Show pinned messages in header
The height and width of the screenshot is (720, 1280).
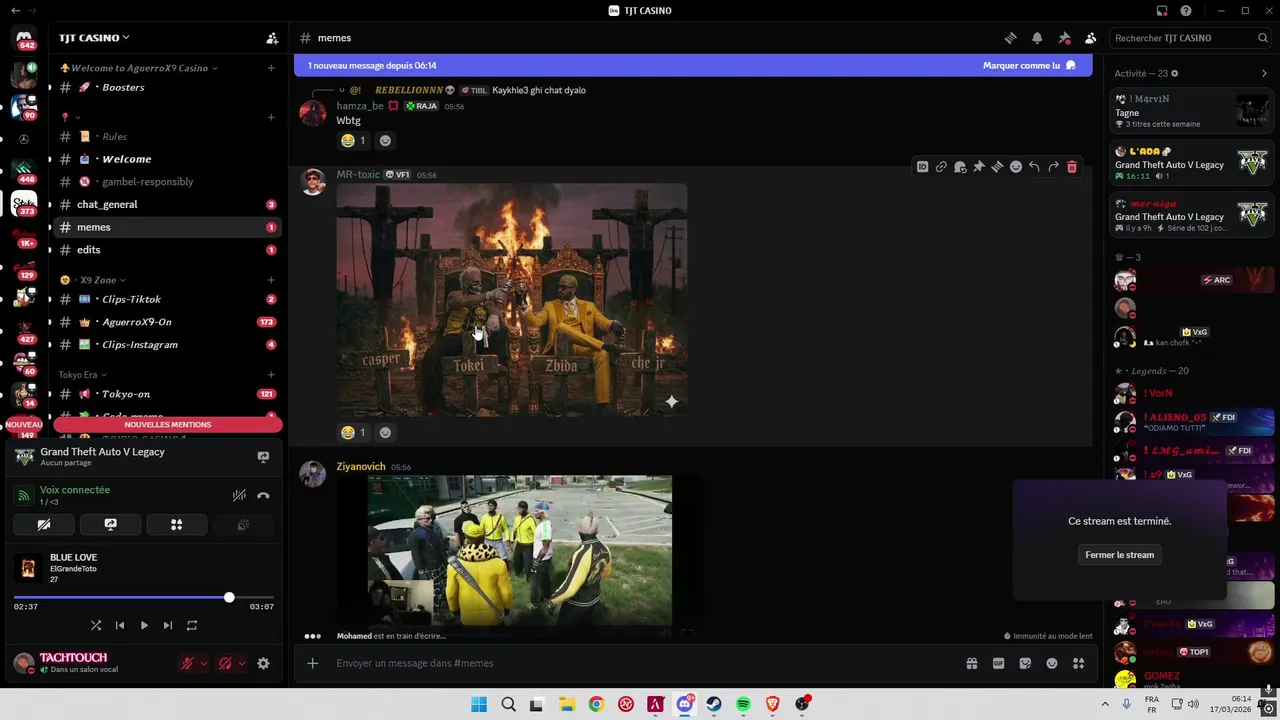click(x=1064, y=38)
